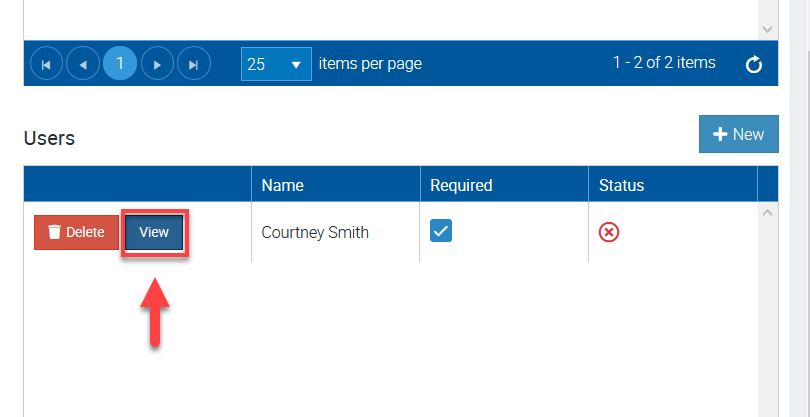Delete the Courtney Smith user row
This screenshot has width=810, height=417.
click(76, 232)
